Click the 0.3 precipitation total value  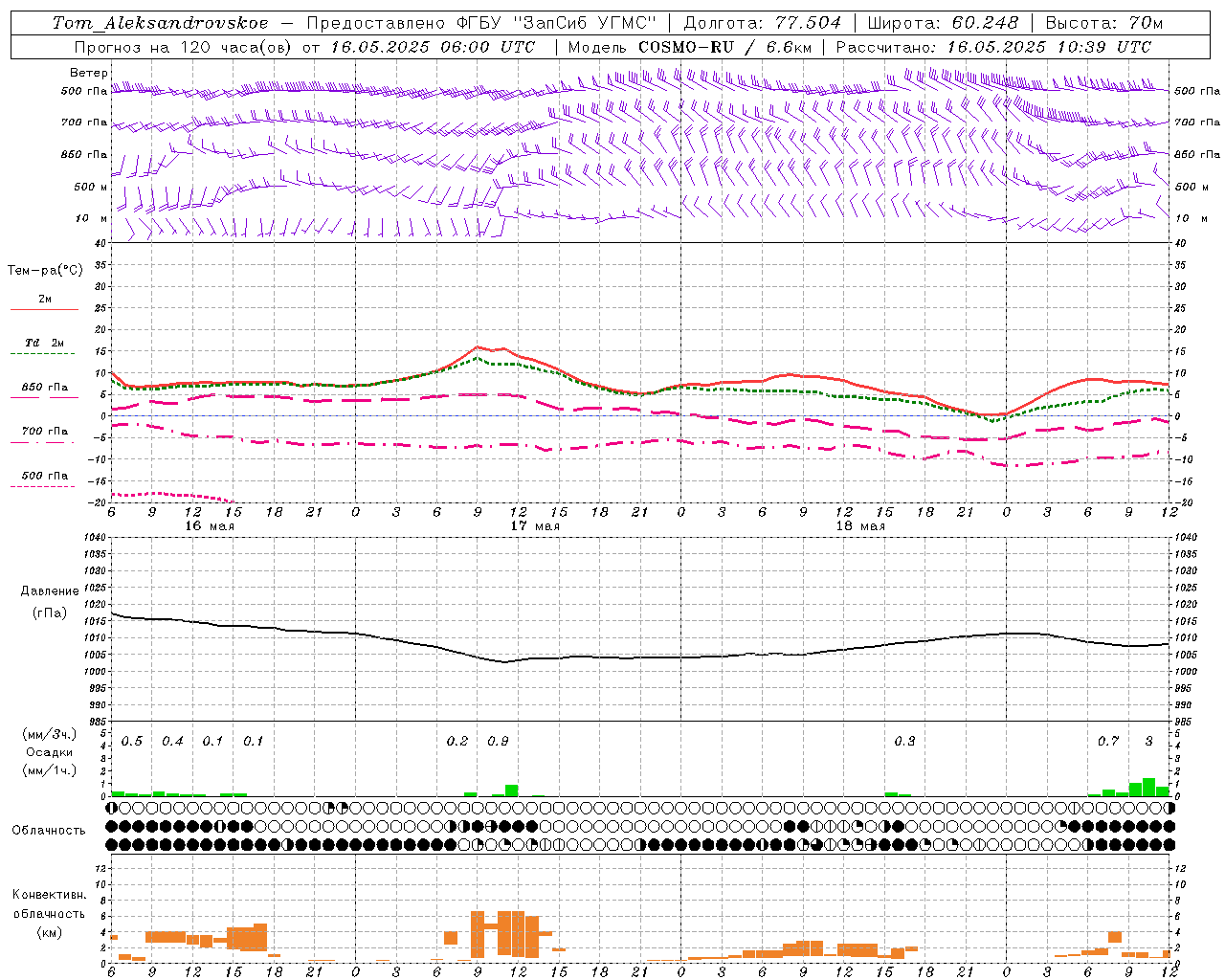(x=904, y=742)
